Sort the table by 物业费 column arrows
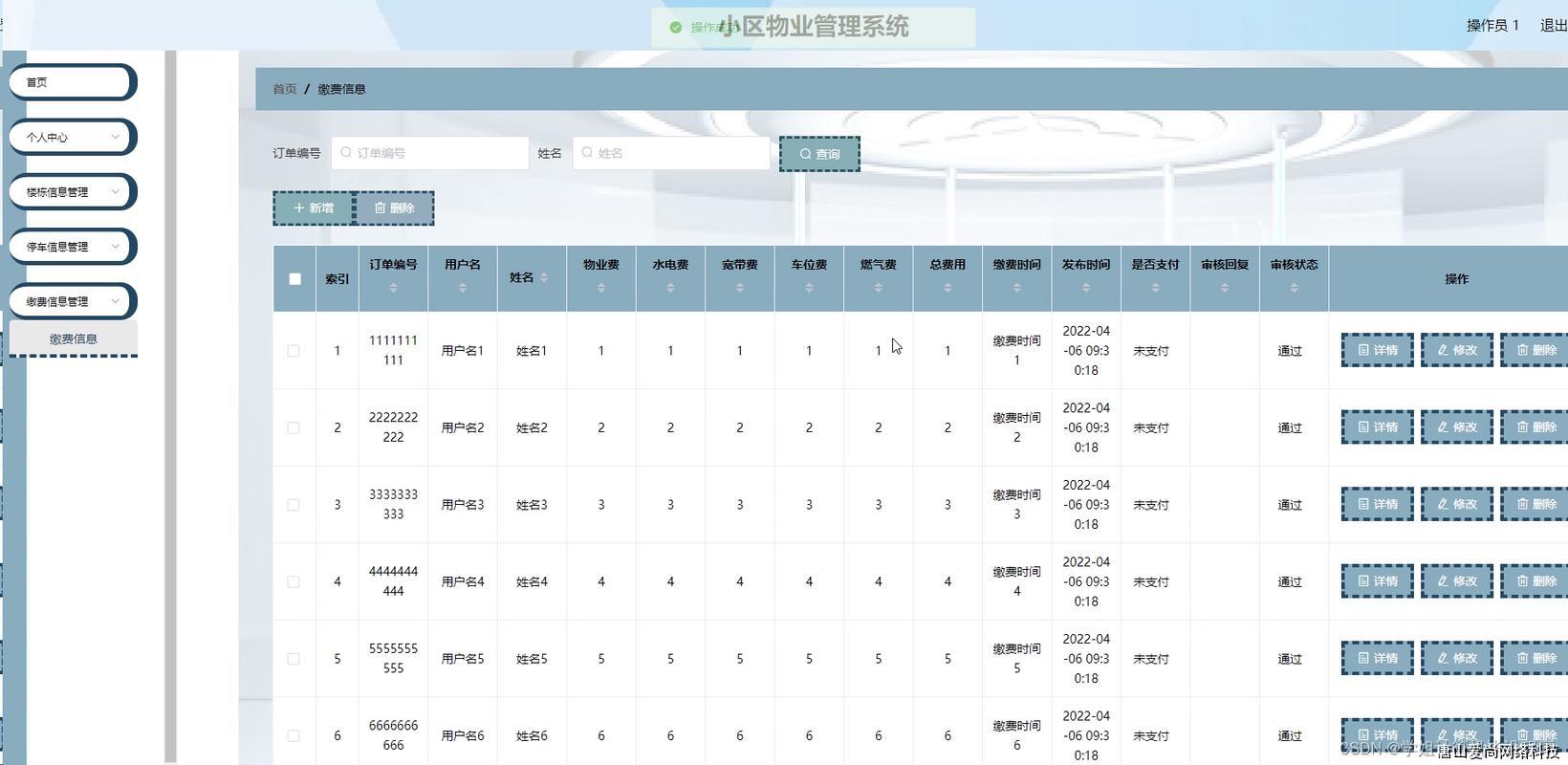The height and width of the screenshot is (765, 1568). tap(600, 288)
